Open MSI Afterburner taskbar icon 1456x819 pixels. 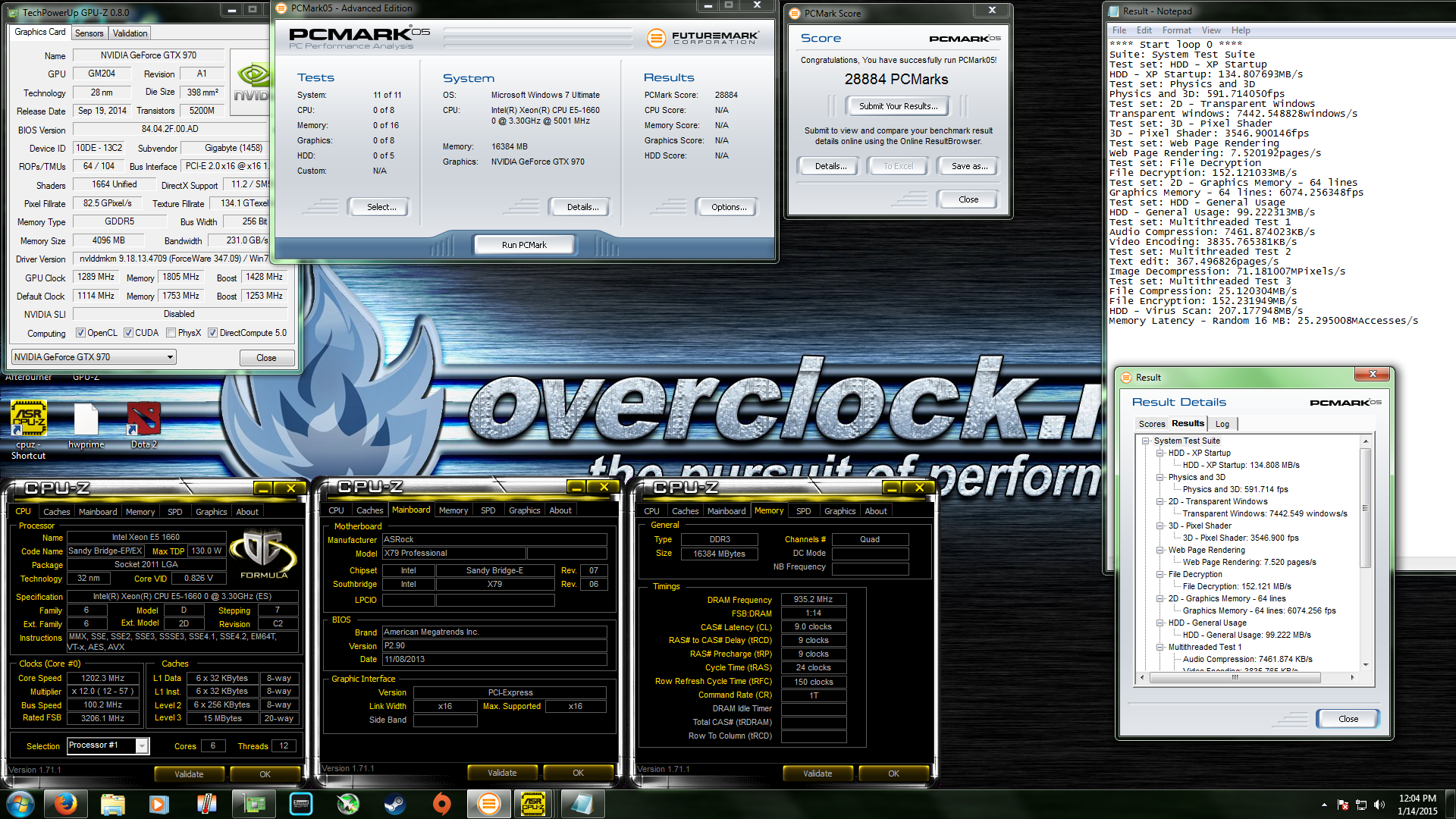click(348, 804)
